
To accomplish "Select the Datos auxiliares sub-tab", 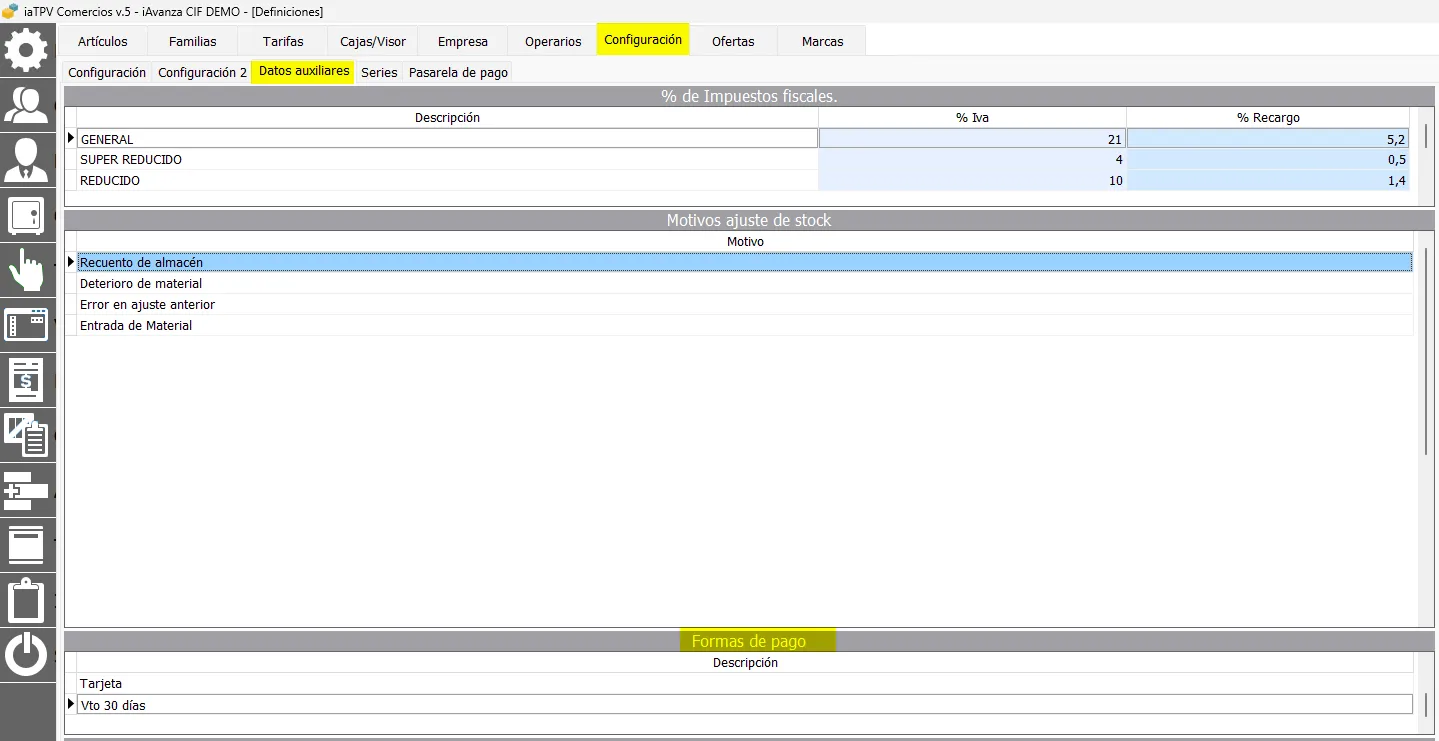I will point(304,72).
